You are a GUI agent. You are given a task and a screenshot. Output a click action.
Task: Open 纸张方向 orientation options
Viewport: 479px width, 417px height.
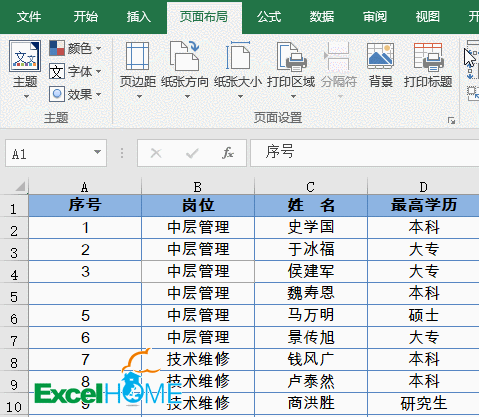click(185, 71)
